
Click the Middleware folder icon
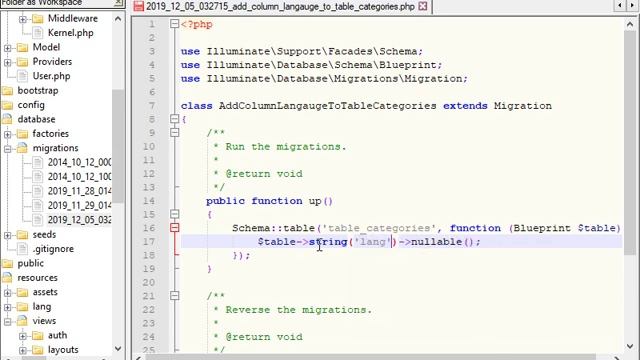coord(38,19)
